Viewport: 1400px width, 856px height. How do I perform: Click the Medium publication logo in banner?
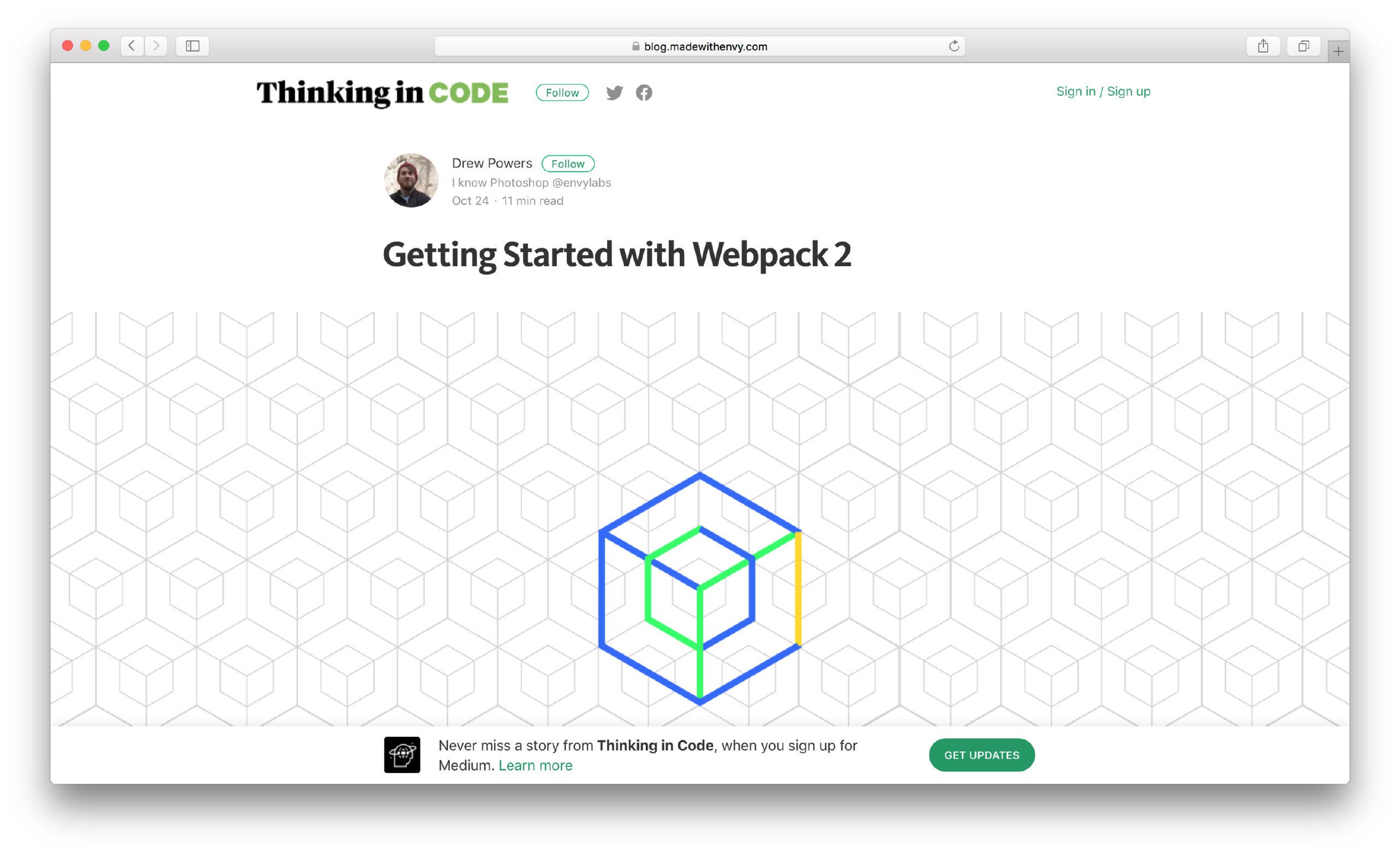click(x=402, y=755)
